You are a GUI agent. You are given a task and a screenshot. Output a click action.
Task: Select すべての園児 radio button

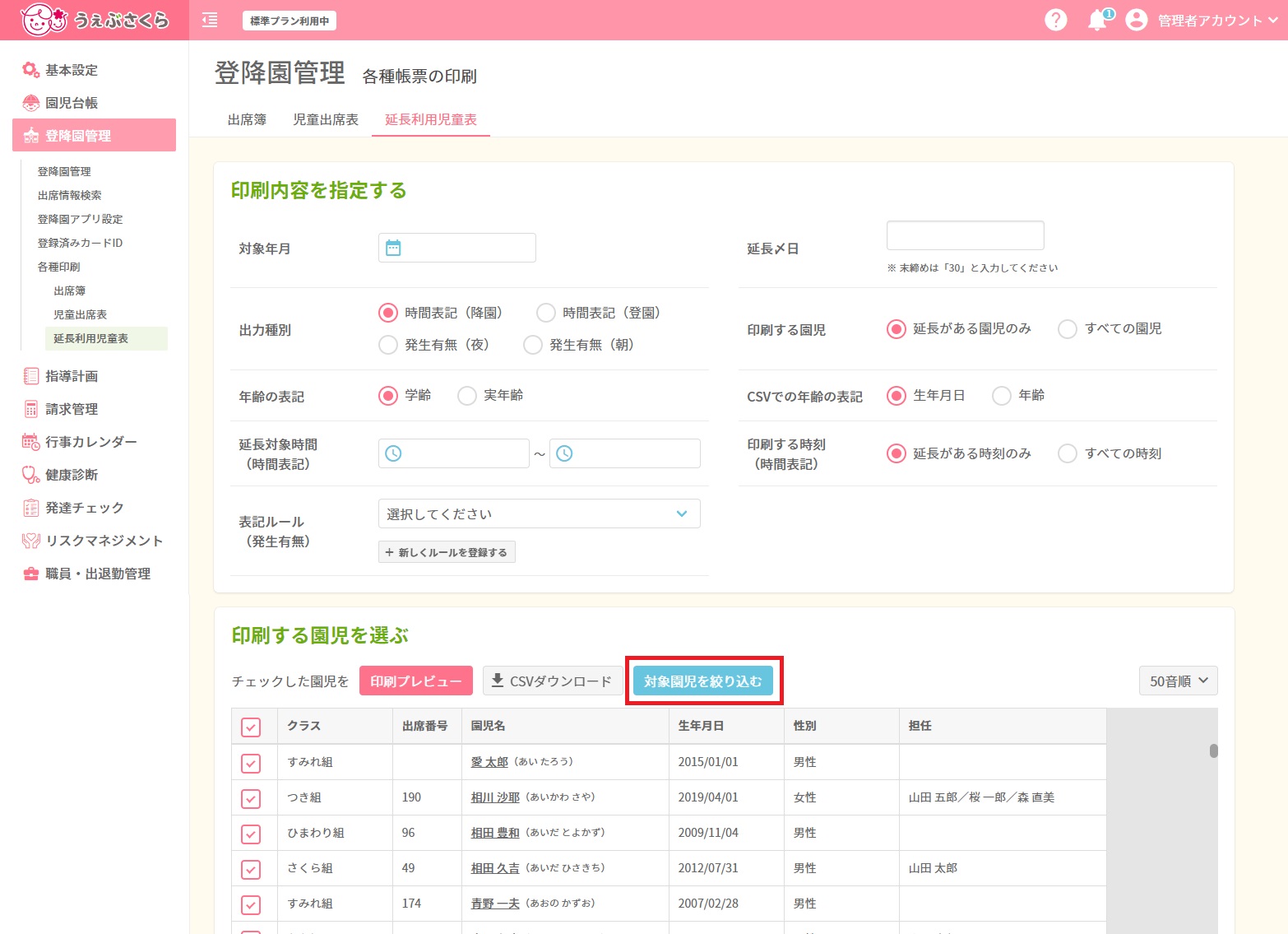[1067, 329]
